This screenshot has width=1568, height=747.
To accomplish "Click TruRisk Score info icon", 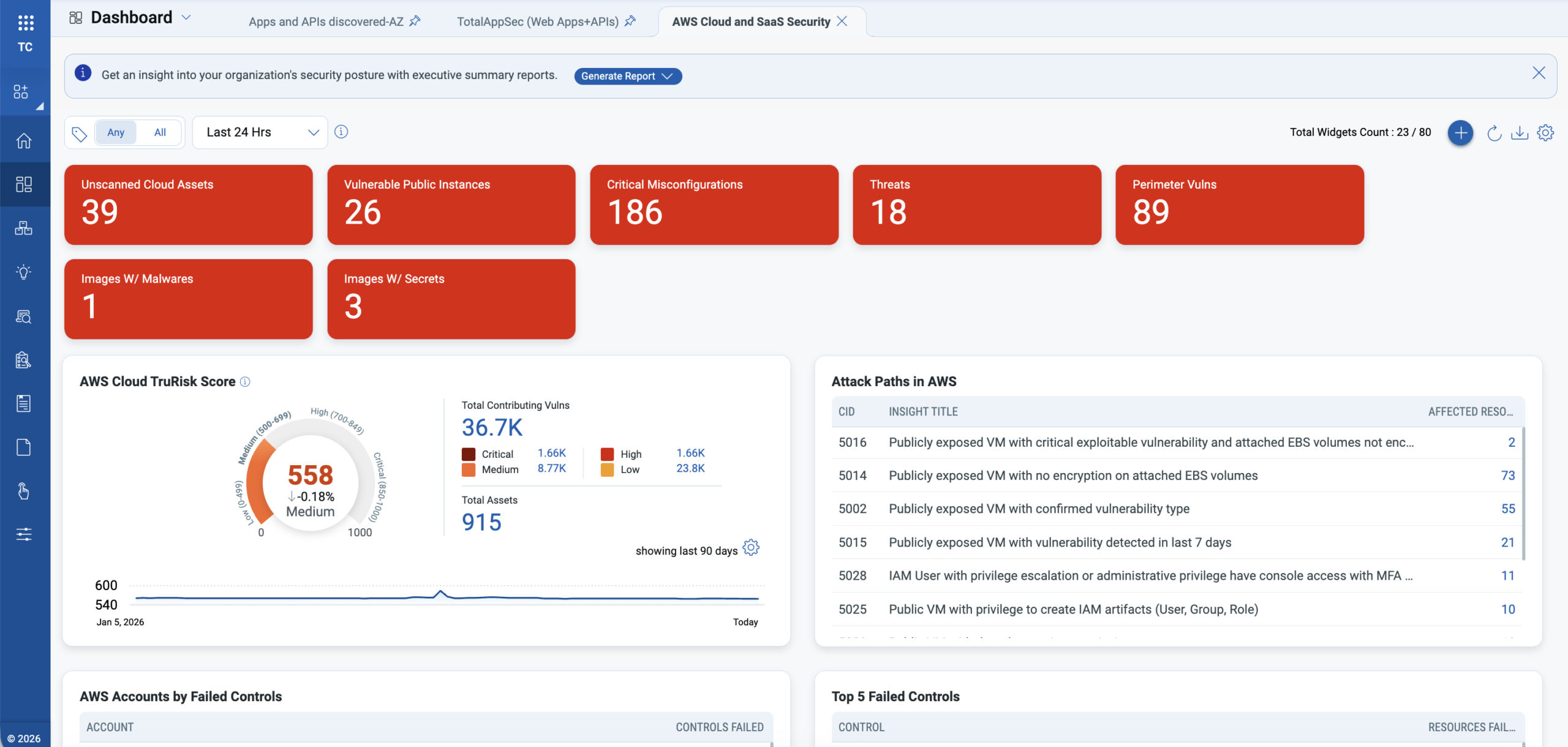I will click(245, 382).
